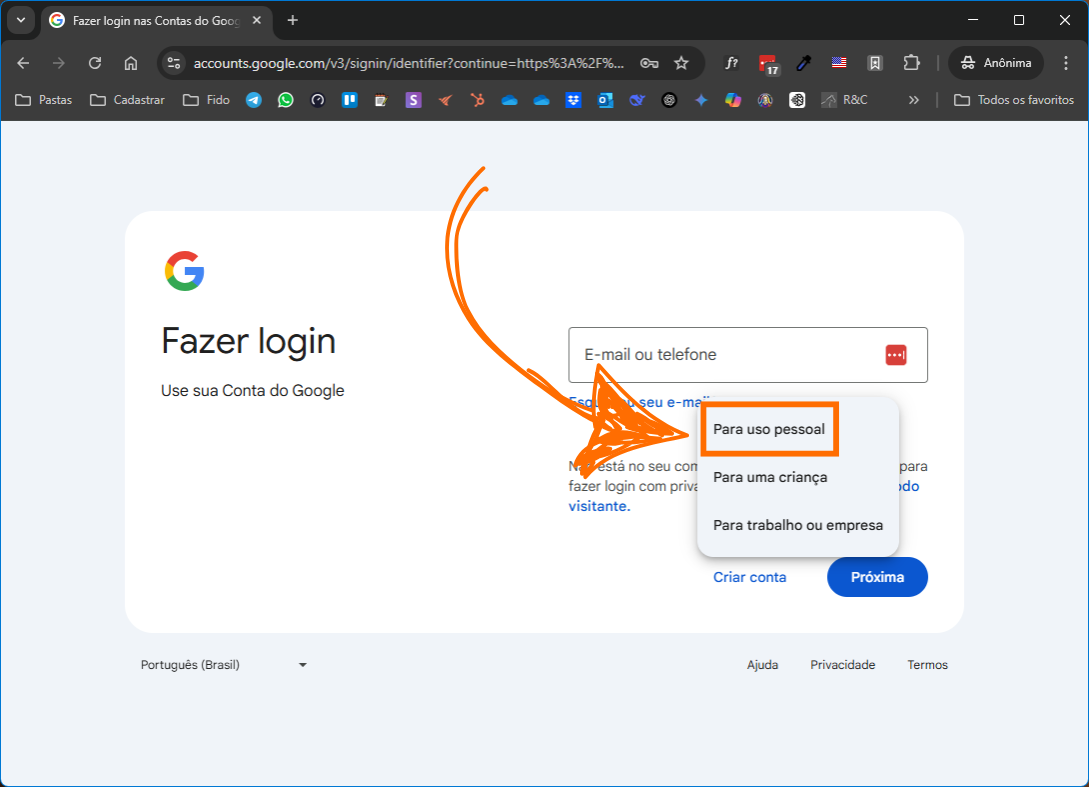Choose "Para trabalho ou empresa" option

point(797,525)
